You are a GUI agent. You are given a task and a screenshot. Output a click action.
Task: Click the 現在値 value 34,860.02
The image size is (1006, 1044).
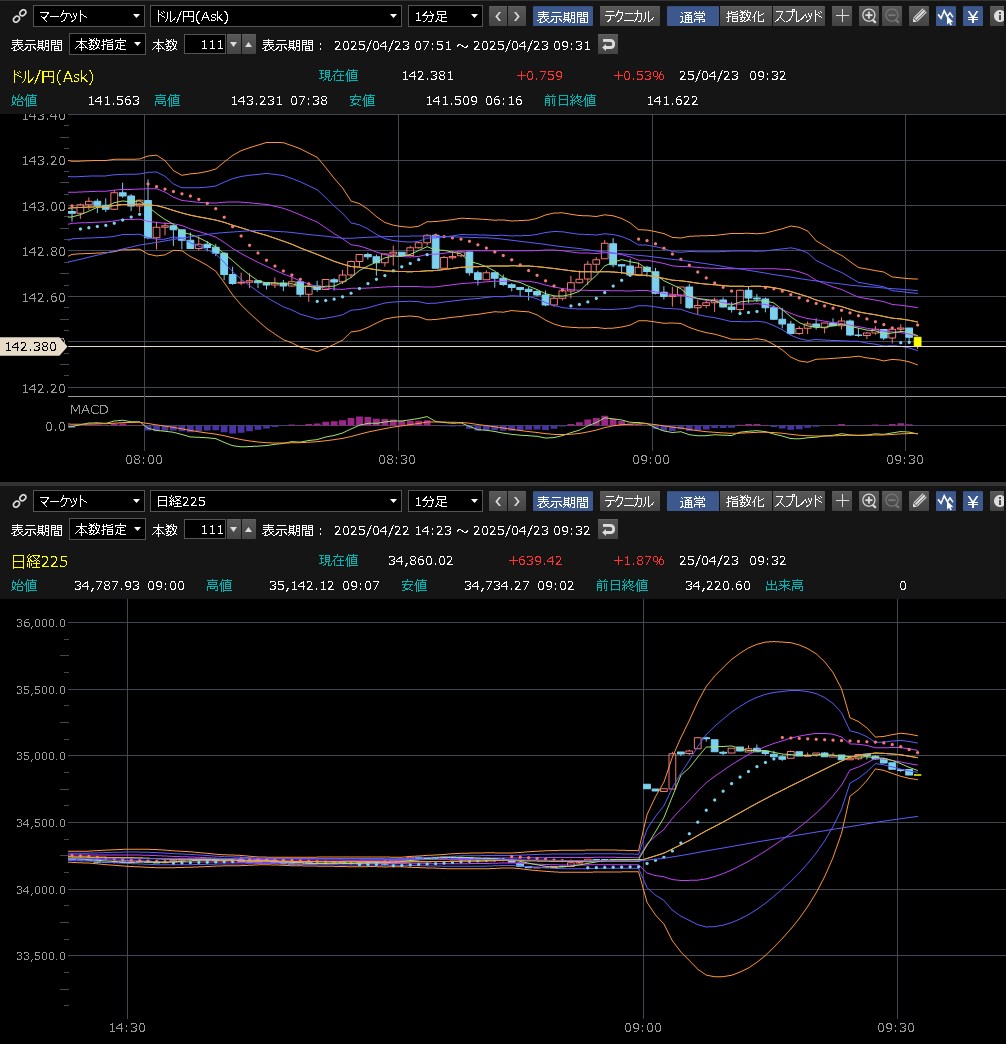pos(421,561)
